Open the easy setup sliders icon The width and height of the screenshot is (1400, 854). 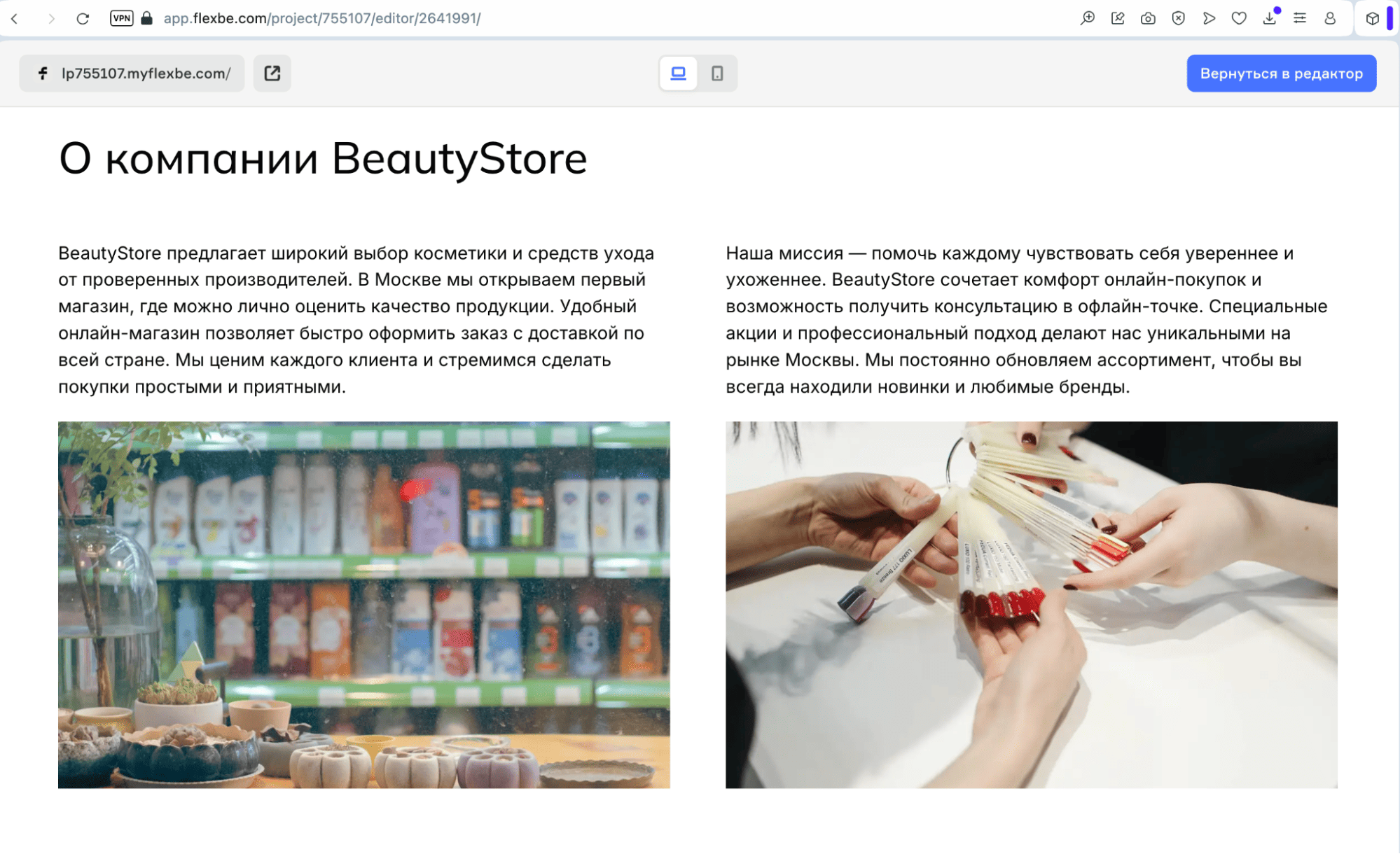pos(1300,18)
